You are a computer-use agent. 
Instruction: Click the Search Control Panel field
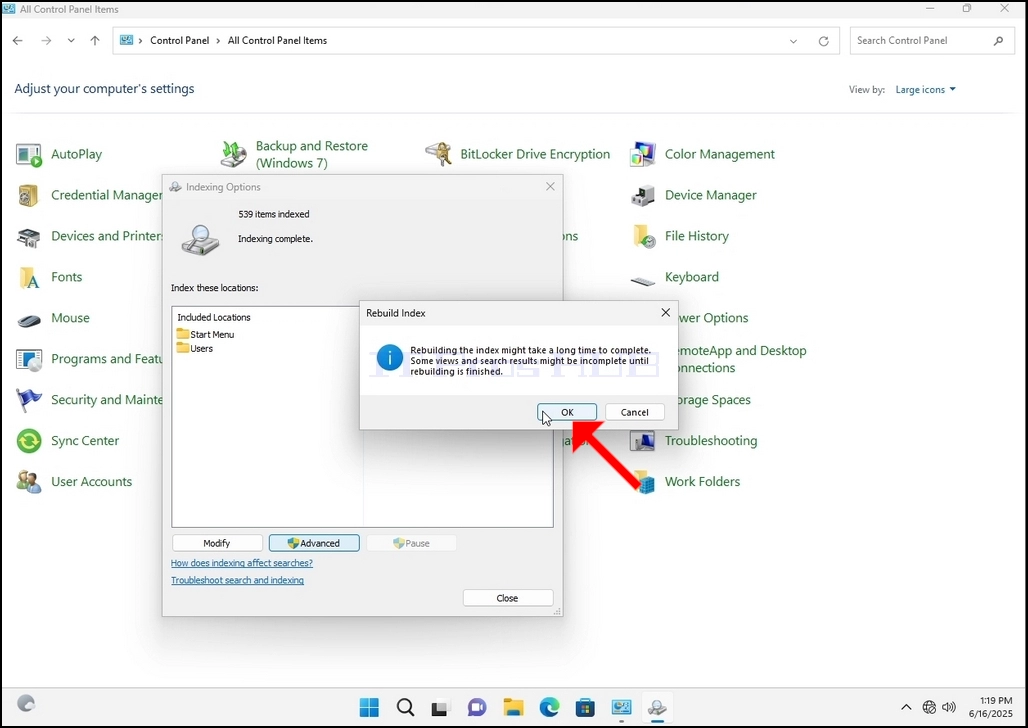point(932,41)
